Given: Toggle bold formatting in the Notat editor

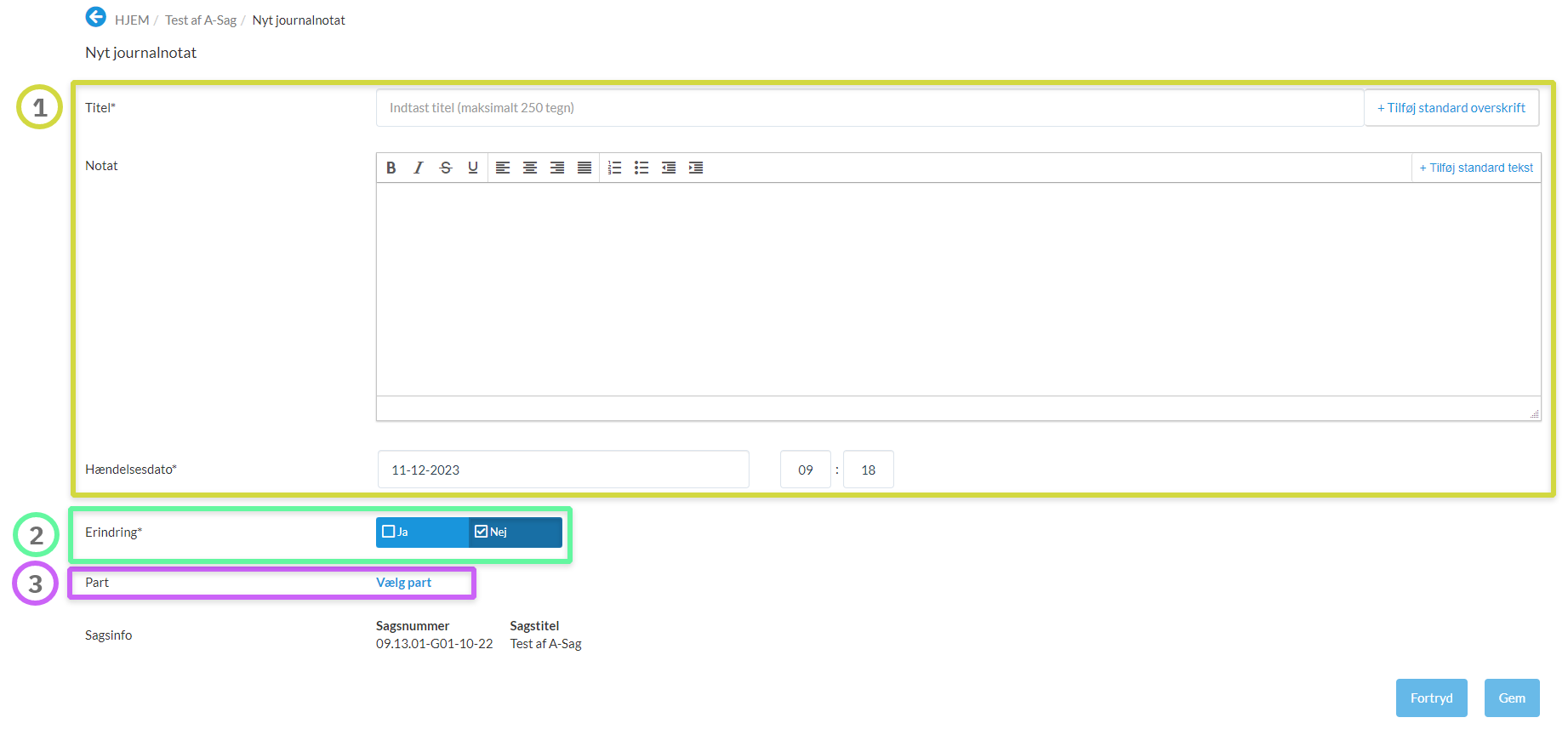Looking at the screenshot, I should [391, 168].
